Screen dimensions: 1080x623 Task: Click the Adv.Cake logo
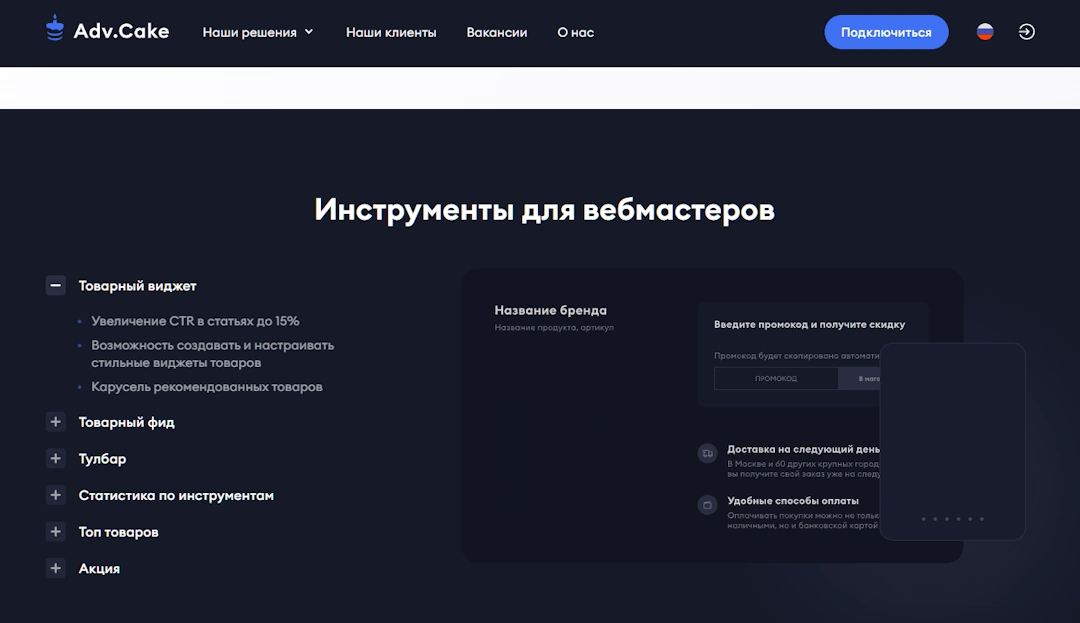click(107, 31)
